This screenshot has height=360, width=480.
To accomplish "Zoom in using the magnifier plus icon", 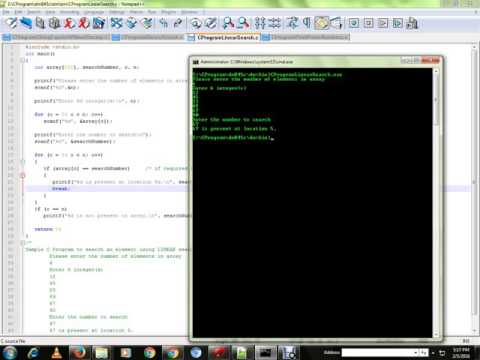I will (228, 23).
